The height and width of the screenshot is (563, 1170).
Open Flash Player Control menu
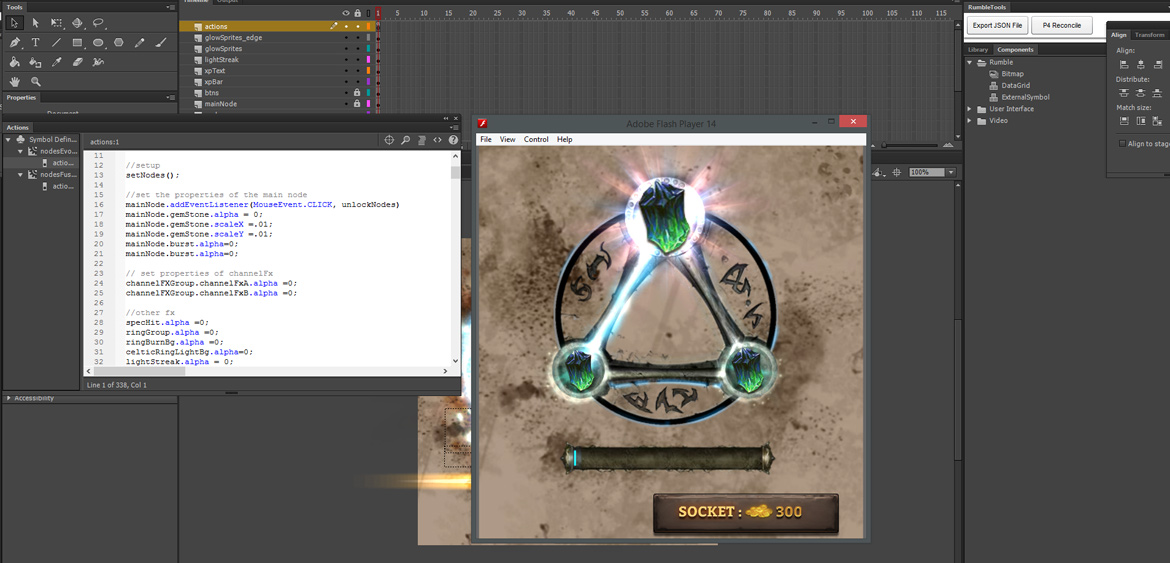[536, 139]
